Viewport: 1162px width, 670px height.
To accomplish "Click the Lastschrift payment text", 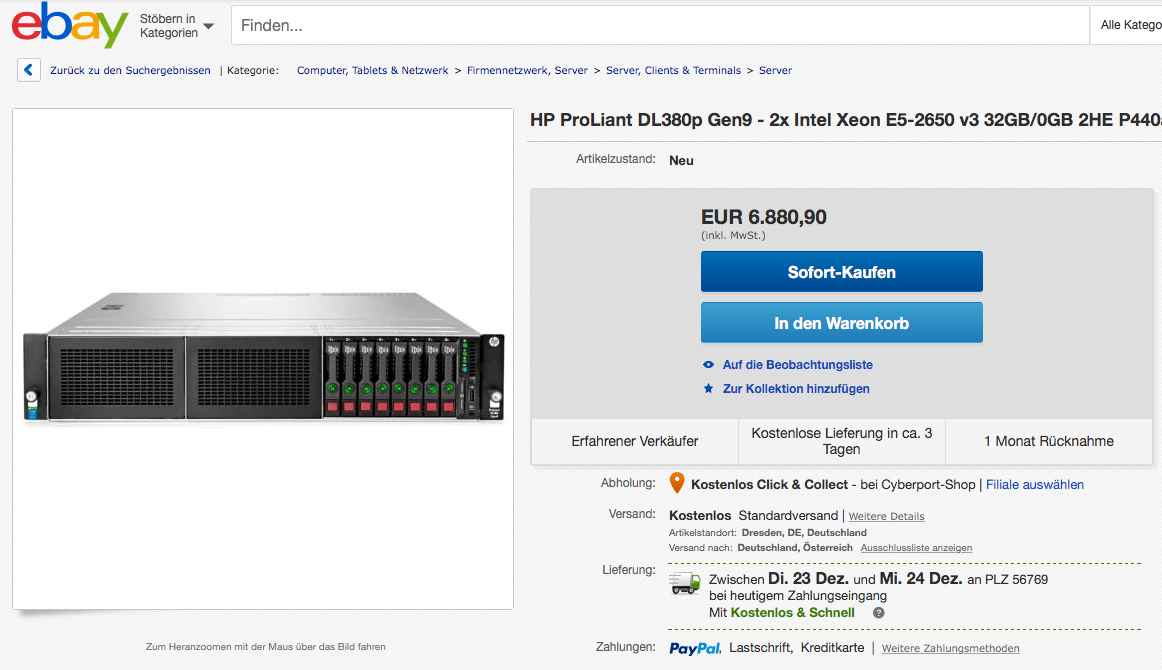I will coord(760,648).
